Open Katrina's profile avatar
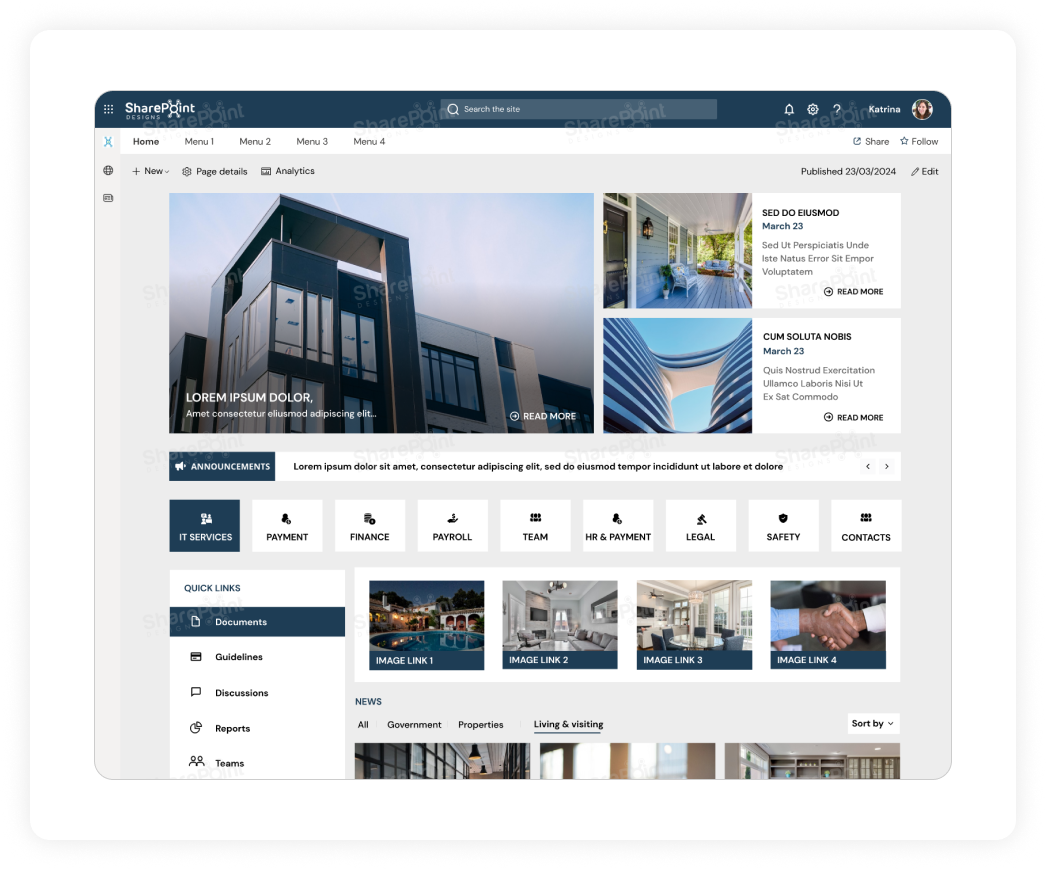The image size is (1046, 870). [x=922, y=109]
